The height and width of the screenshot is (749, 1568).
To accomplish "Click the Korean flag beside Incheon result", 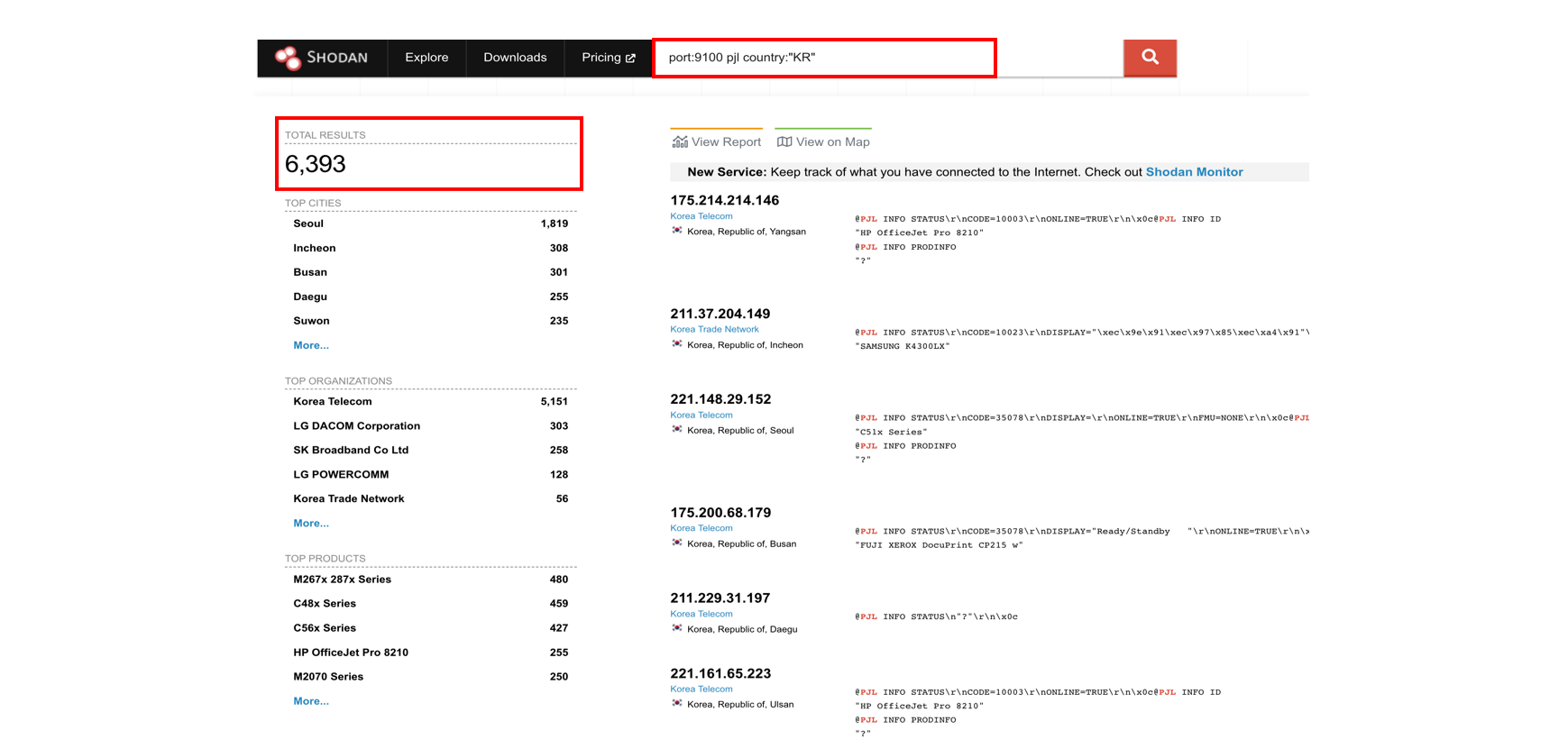I will pos(676,344).
